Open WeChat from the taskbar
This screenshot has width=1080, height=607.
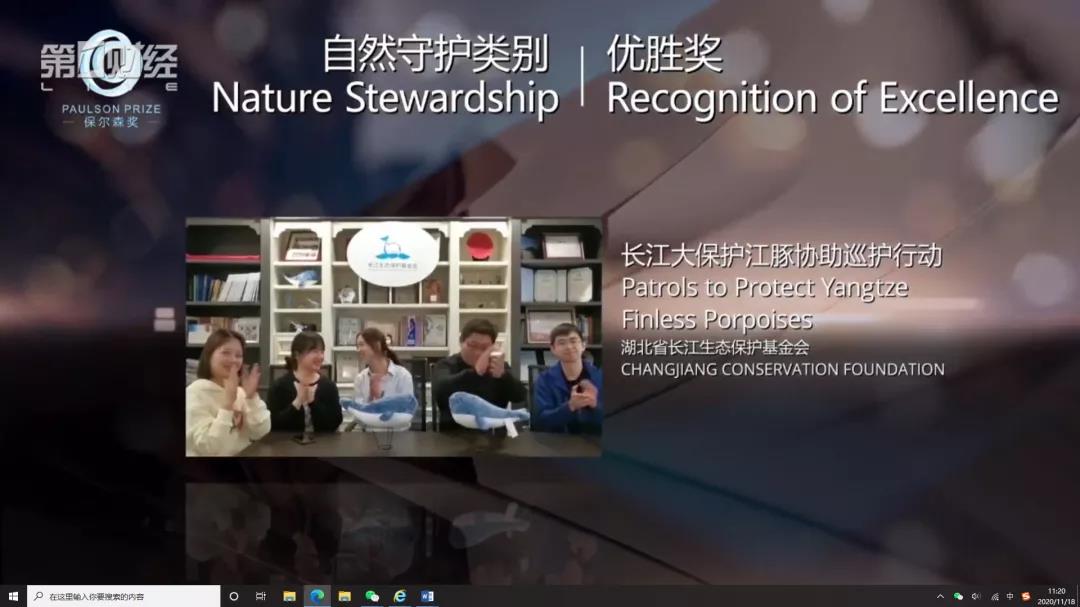372,596
